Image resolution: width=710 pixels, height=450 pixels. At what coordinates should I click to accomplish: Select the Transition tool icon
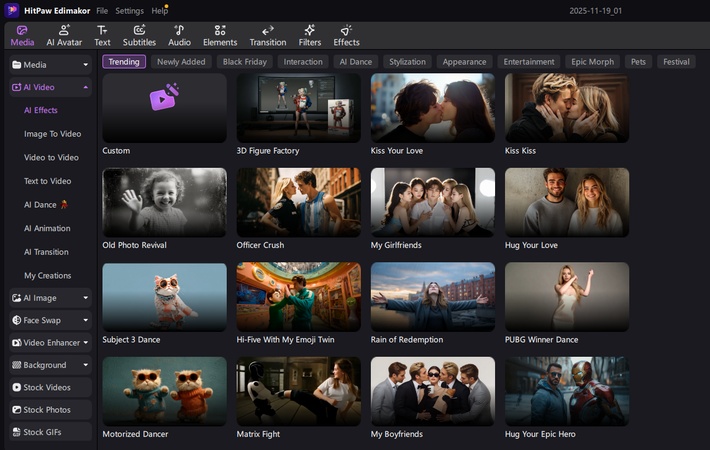point(267,30)
